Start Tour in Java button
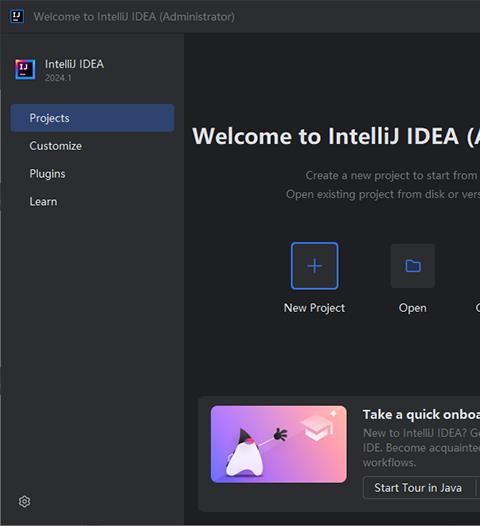 point(418,488)
